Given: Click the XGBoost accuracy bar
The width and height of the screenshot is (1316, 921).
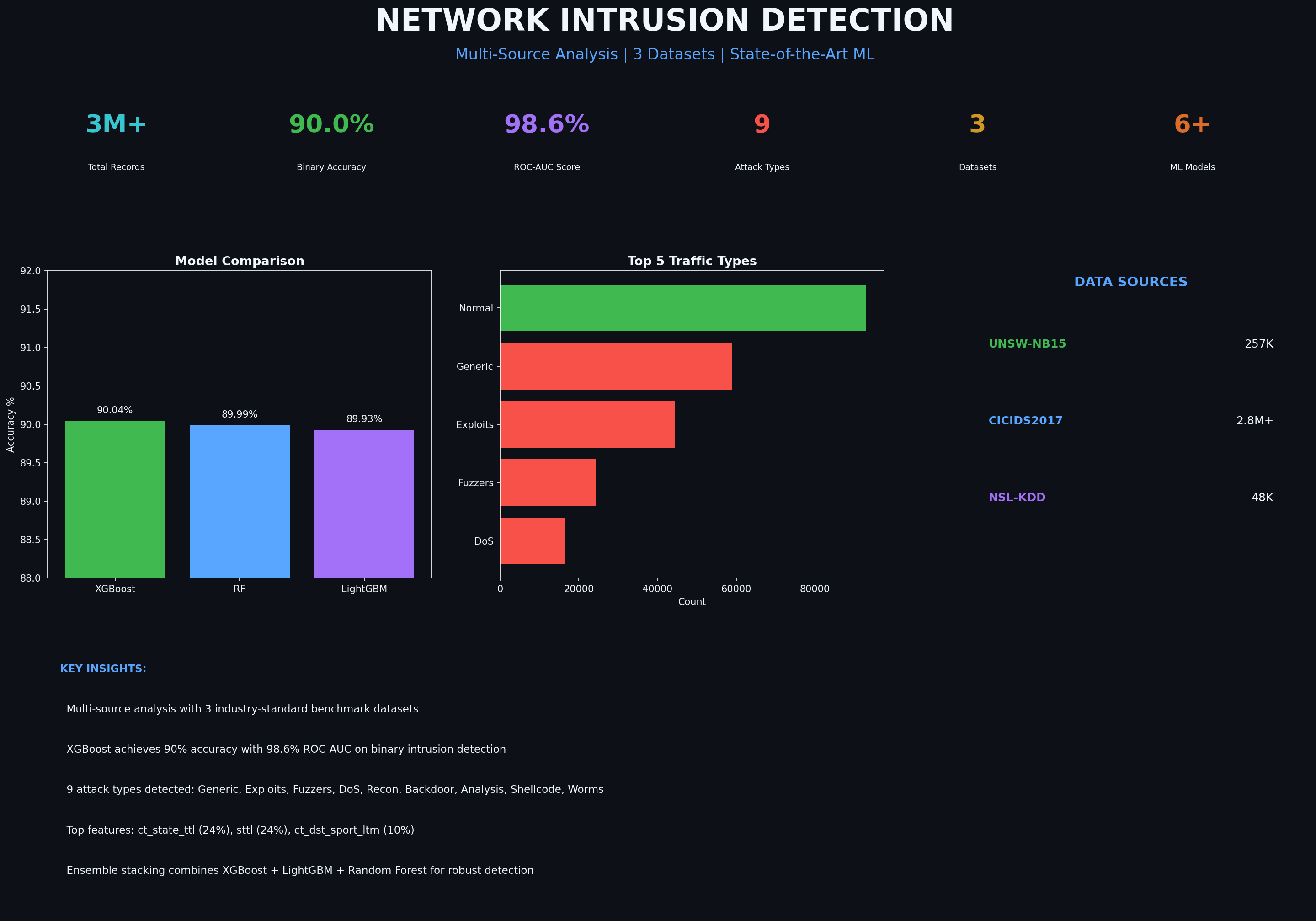Looking at the screenshot, I should 115,499.
